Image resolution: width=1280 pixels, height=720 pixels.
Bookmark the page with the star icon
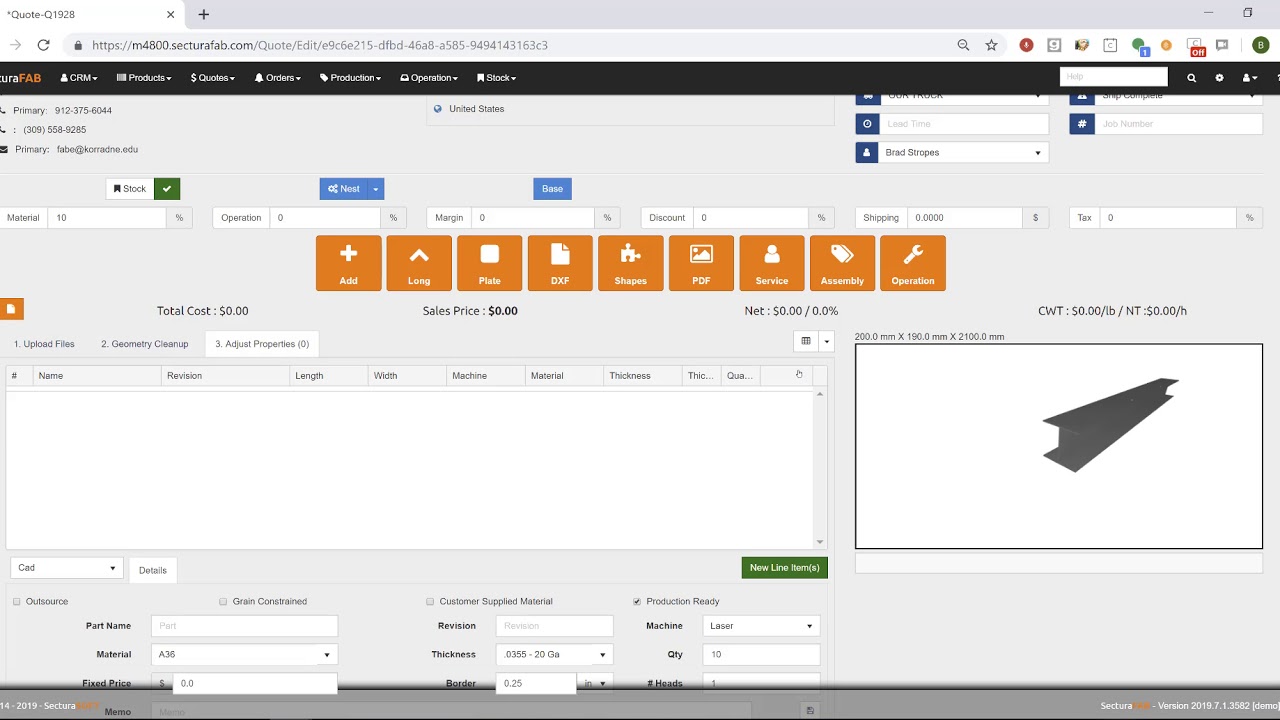[991, 45]
